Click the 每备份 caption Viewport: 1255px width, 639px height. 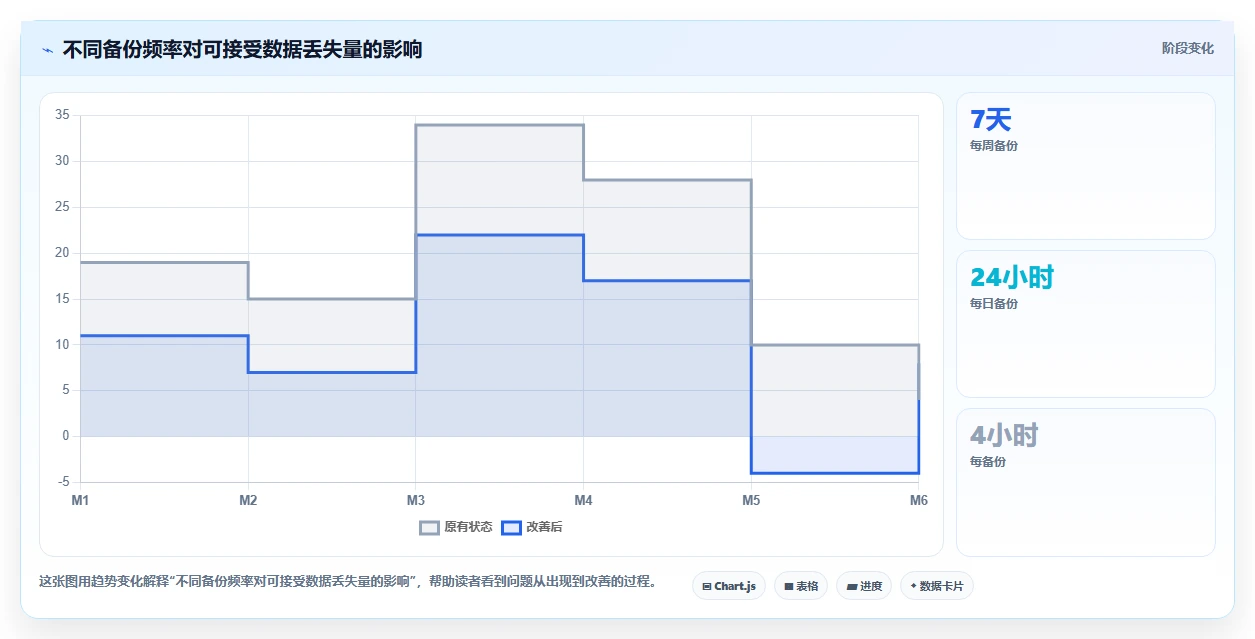988,462
